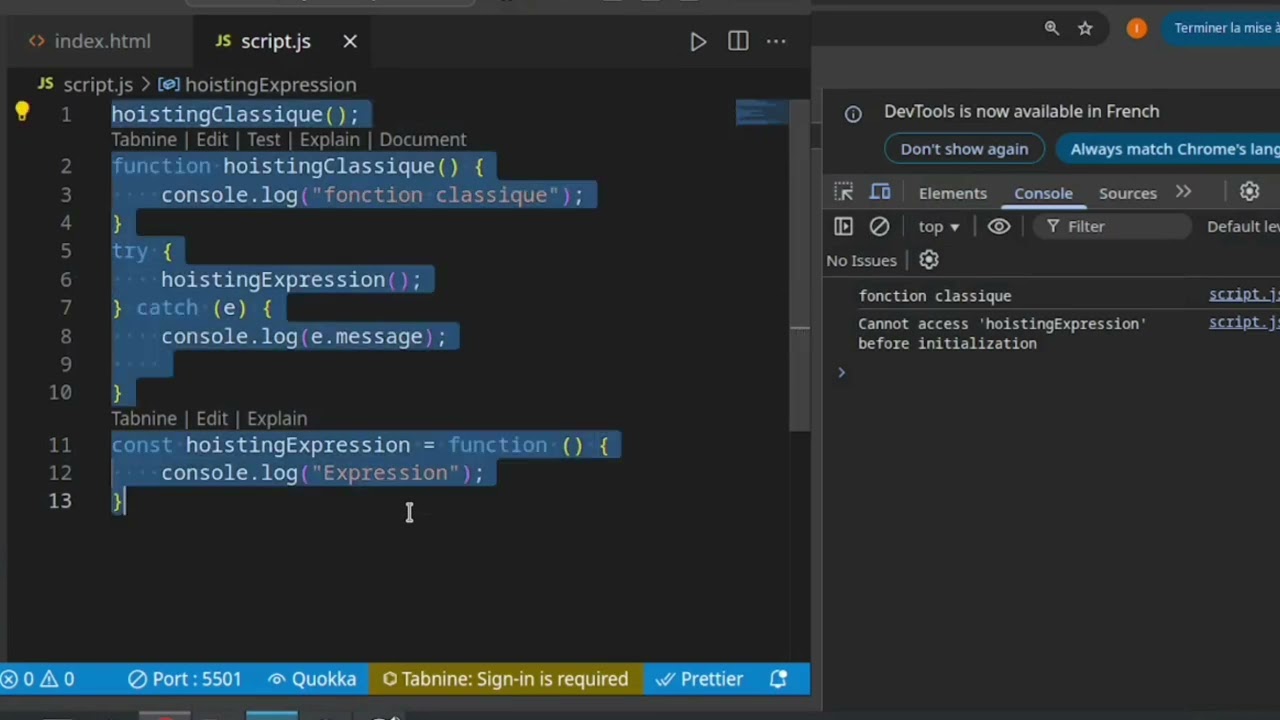Open the editor more actions ellipsis
The width and height of the screenshot is (1280, 720).
coord(776,41)
